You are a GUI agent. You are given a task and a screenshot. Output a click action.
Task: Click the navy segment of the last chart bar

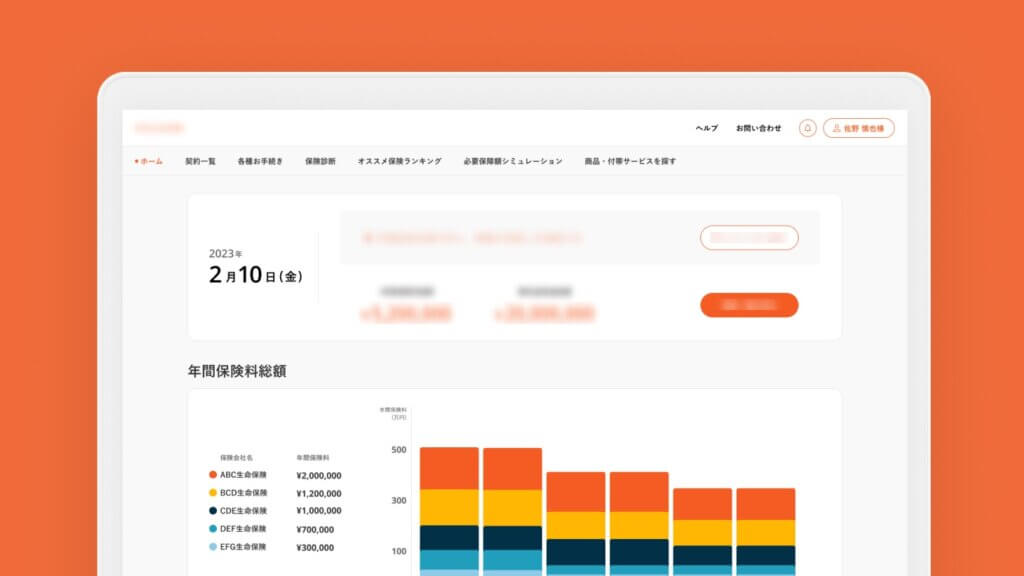click(766, 556)
